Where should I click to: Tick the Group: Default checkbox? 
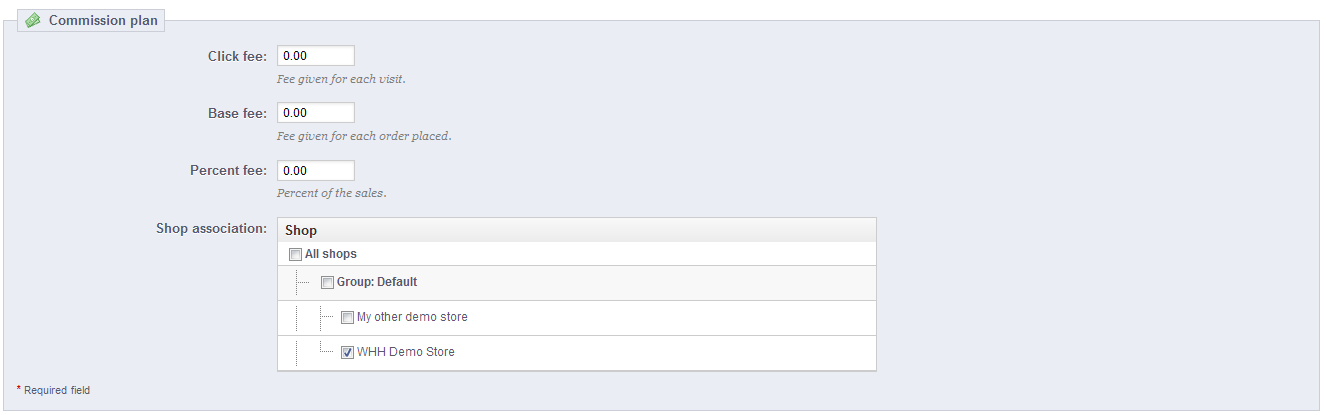click(x=327, y=283)
